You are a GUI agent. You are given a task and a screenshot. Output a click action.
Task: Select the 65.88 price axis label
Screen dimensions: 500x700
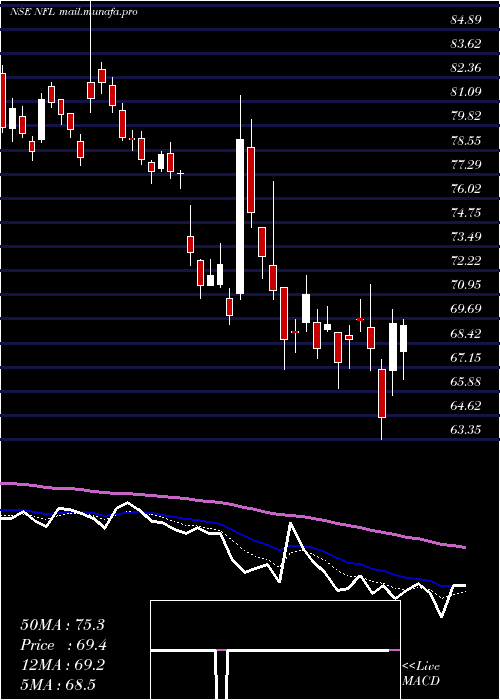click(466, 382)
